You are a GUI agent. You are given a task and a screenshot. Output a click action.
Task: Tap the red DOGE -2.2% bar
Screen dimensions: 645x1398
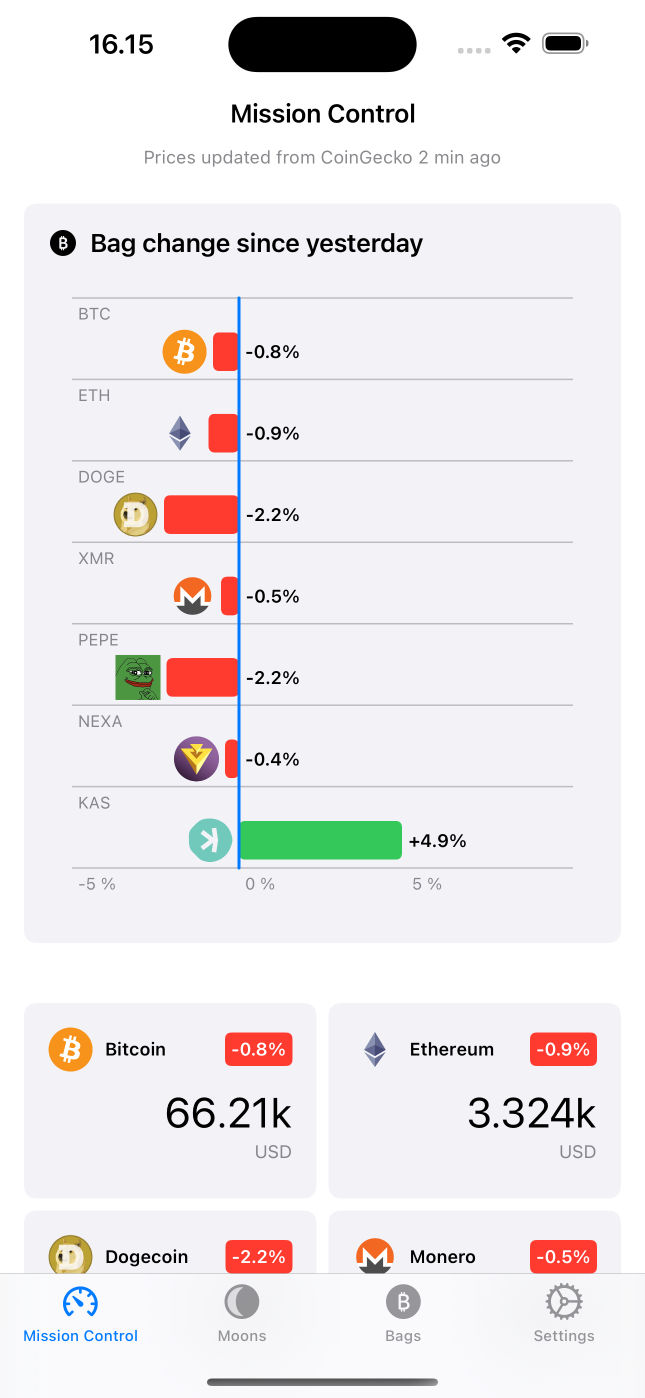pos(201,515)
